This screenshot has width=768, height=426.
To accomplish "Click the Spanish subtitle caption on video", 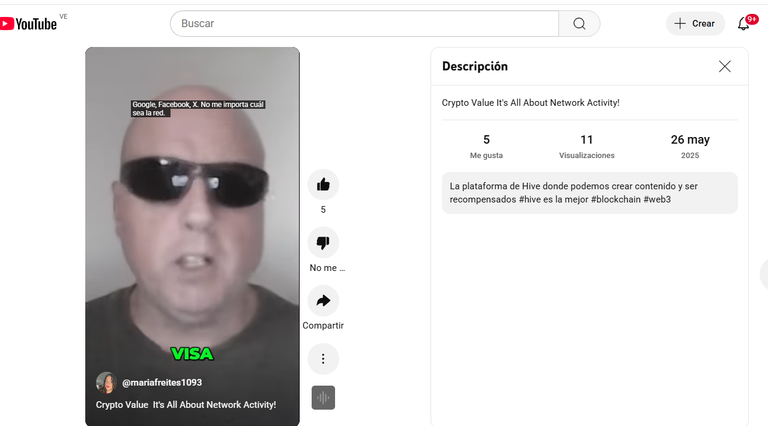I will (198, 108).
